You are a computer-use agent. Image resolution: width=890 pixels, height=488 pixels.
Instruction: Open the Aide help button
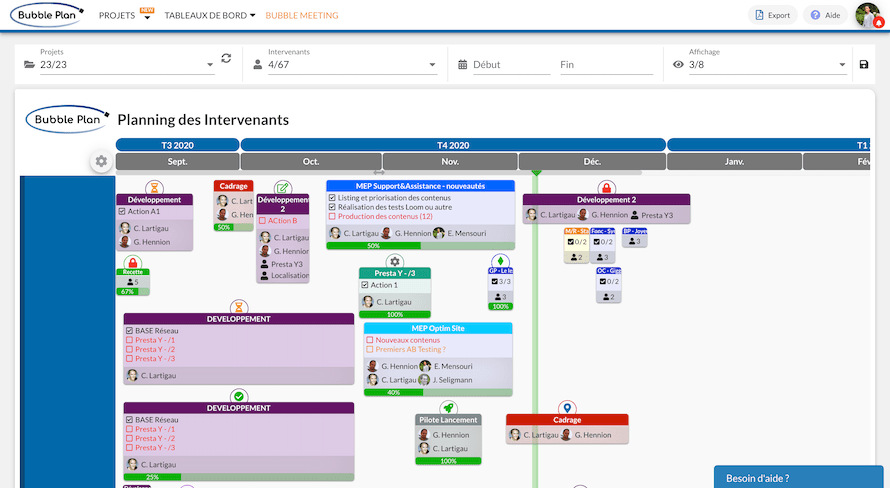coord(825,15)
